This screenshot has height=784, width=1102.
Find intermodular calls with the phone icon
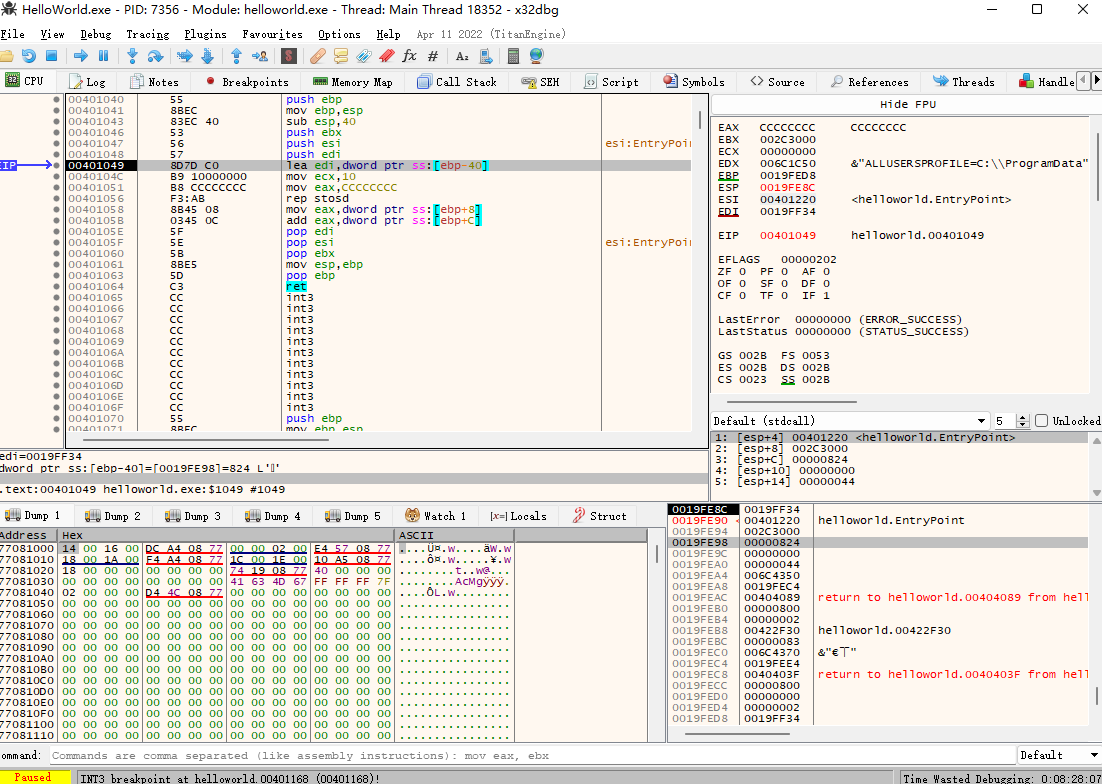click(485, 56)
